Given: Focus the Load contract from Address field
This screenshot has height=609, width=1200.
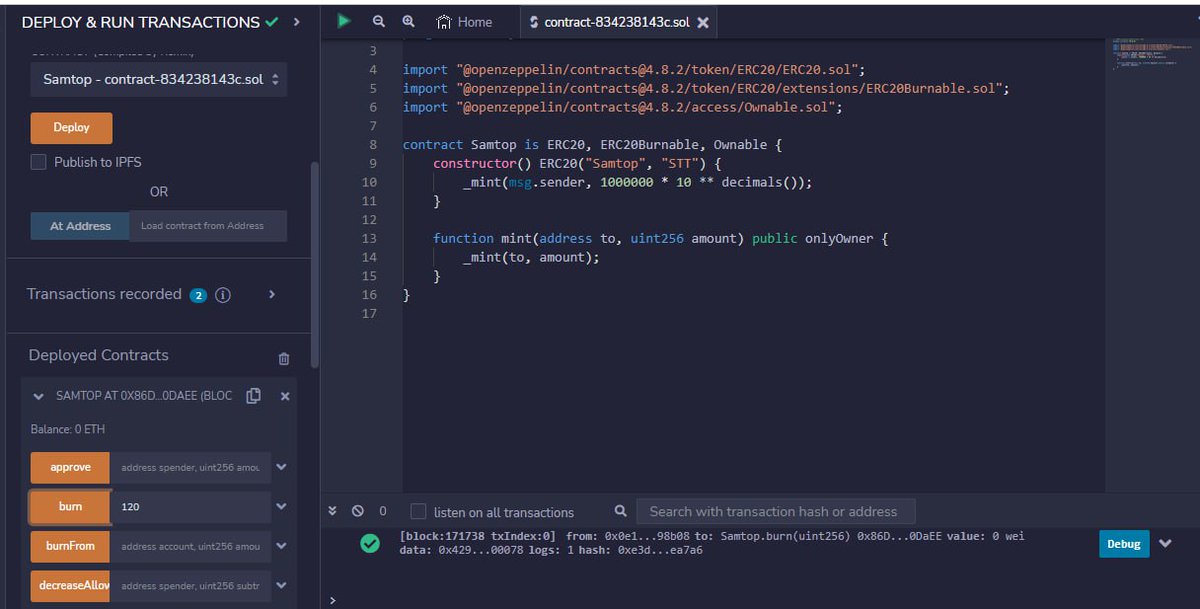Looking at the screenshot, I should click(208, 226).
